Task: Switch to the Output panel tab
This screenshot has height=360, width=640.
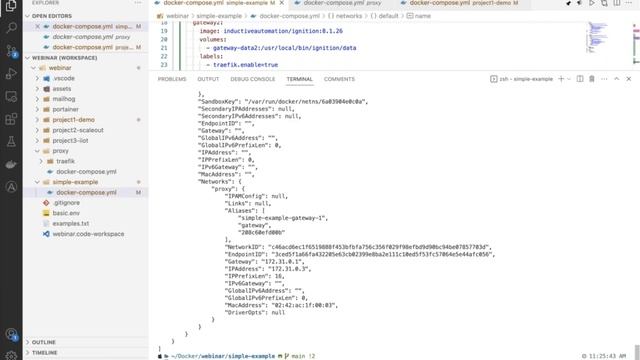Action: coord(208,79)
